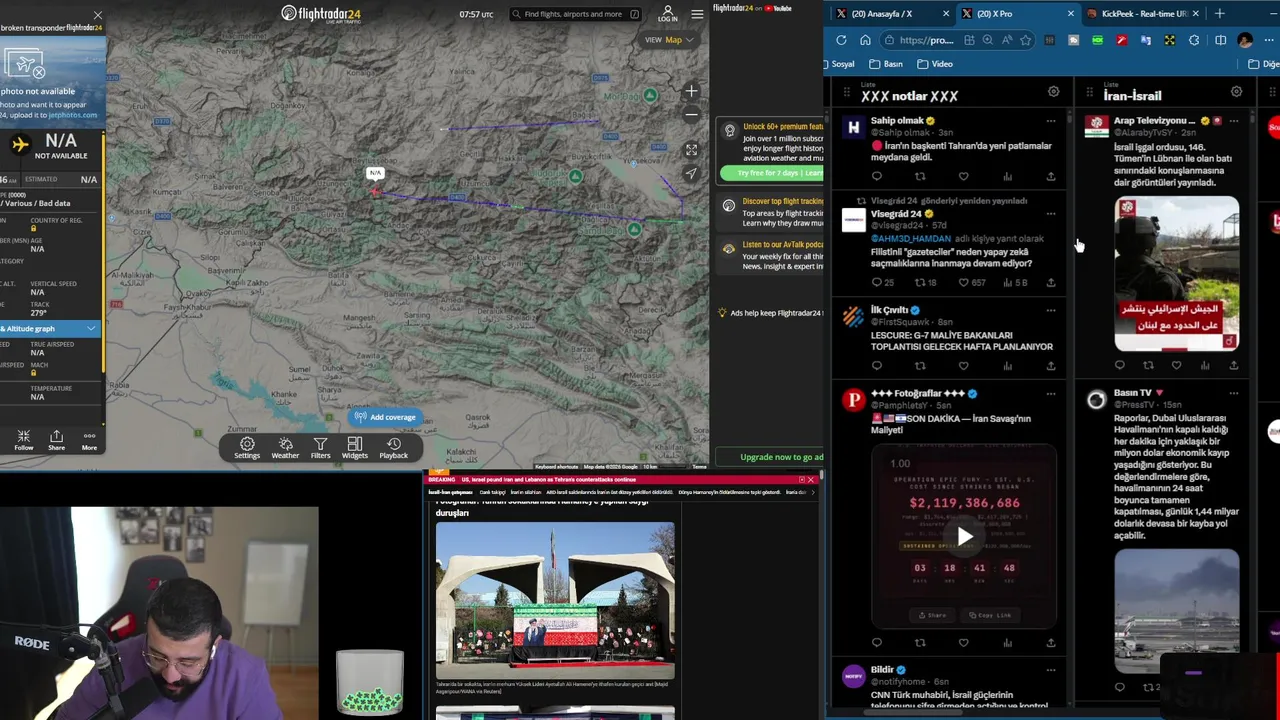This screenshot has height=720, width=1280.
Task: Like the Visegrád 24 post
Action: [x=964, y=283]
